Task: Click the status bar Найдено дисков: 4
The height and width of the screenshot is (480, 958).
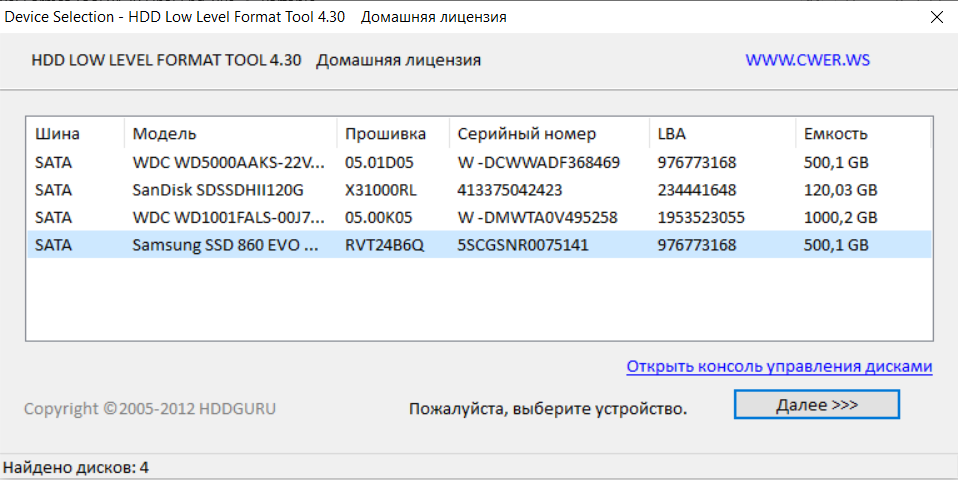Action: pos(76,468)
